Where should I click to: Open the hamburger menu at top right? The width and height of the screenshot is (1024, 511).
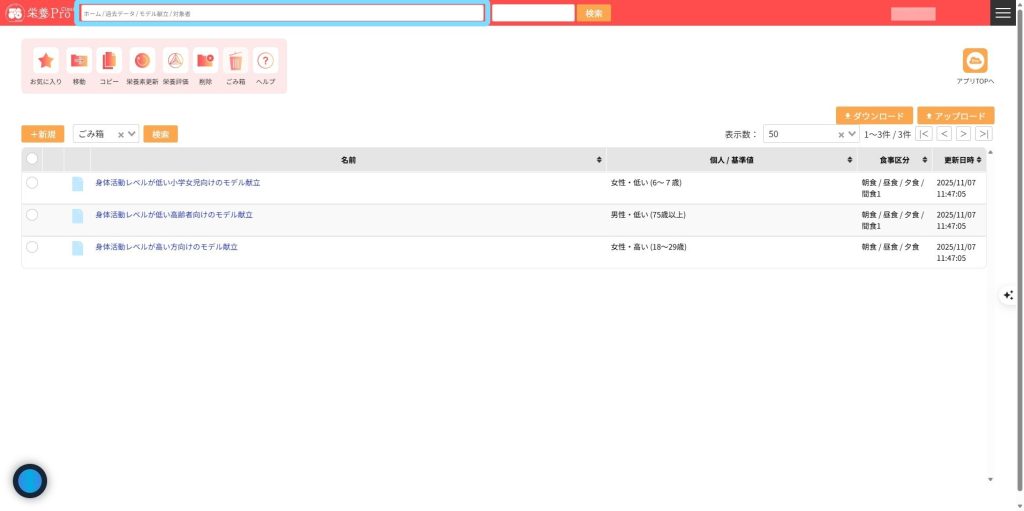pos(1002,13)
